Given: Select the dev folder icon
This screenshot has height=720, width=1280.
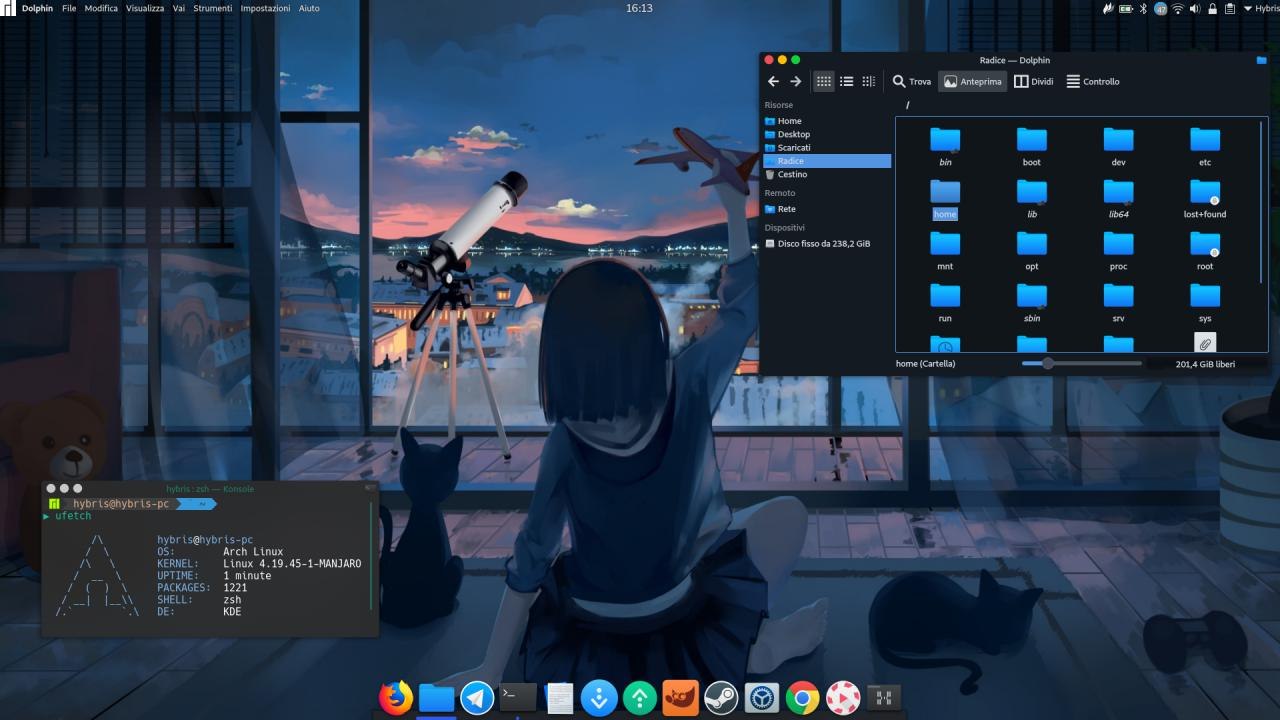Looking at the screenshot, I should point(1118,140).
